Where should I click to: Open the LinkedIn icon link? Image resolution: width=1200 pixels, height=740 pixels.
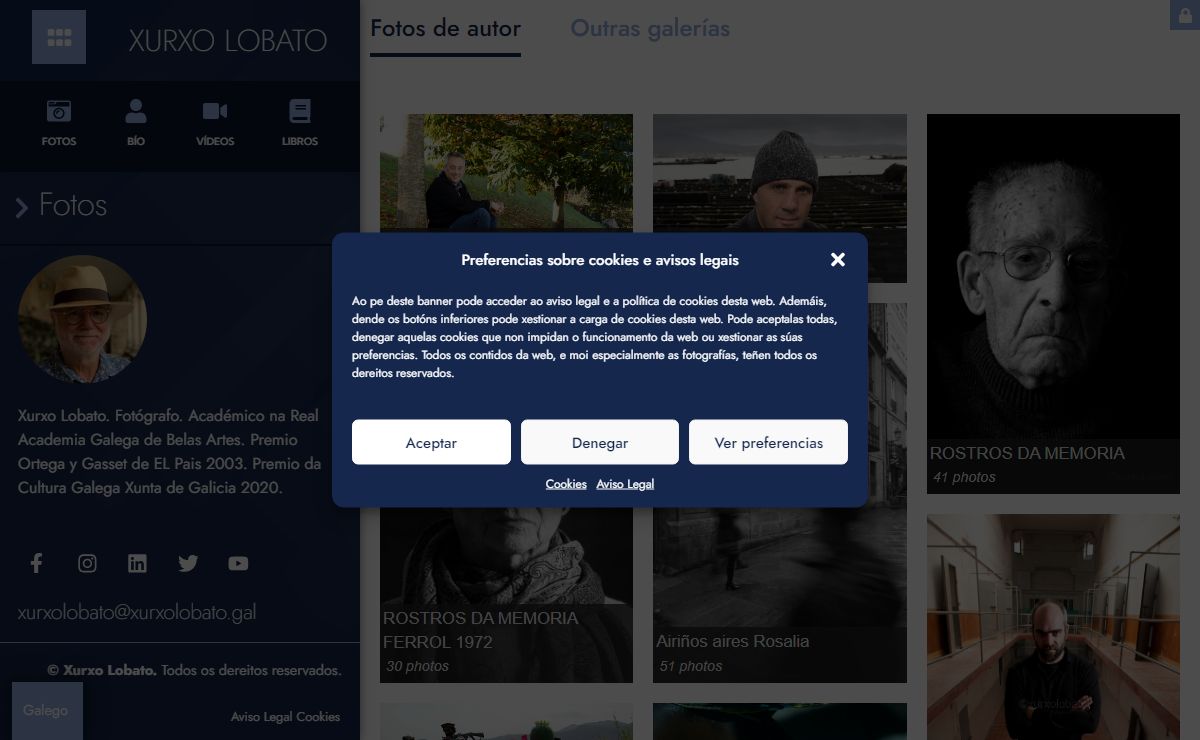tap(137, 563)
